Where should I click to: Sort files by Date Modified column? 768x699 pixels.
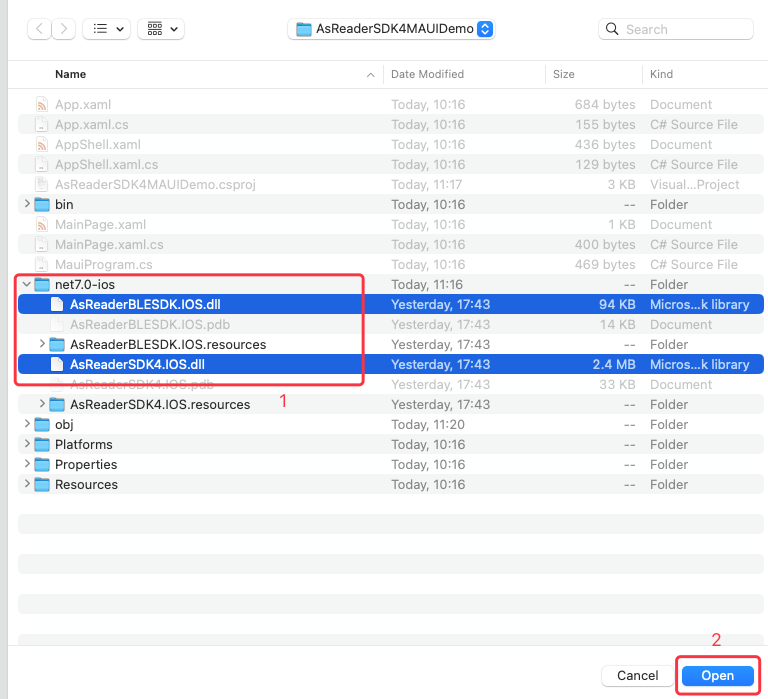[x=430, y=74]
